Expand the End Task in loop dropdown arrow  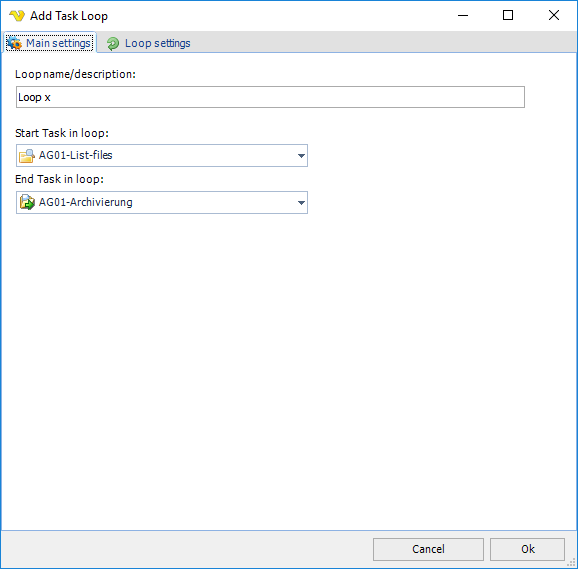tap(301, 203)
